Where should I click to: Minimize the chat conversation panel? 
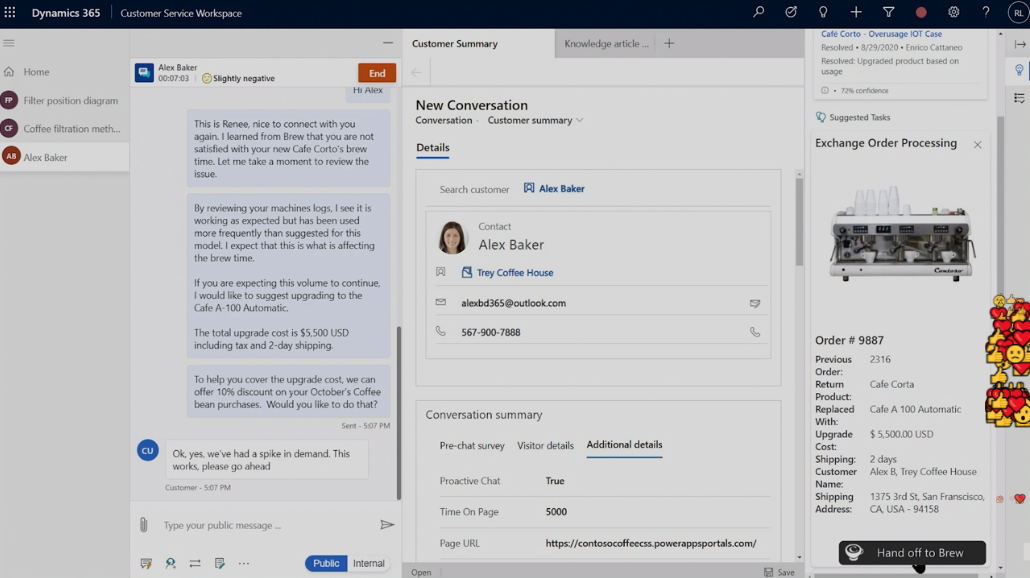tap(388, 43)
